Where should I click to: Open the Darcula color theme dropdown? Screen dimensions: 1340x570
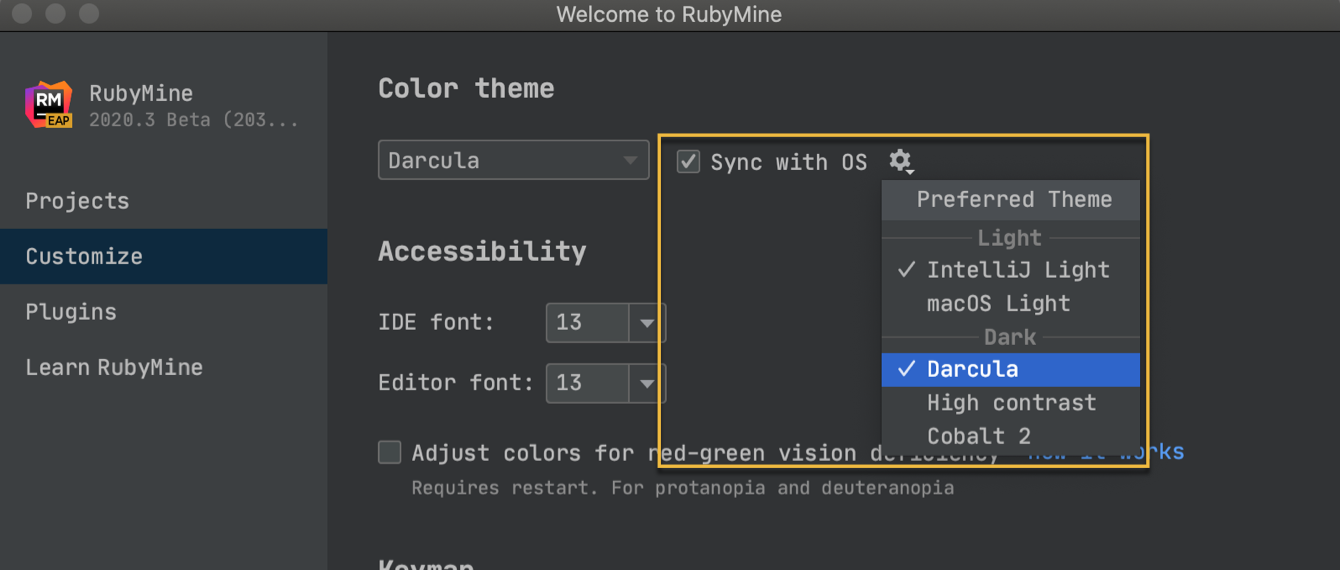click(513, 160)
